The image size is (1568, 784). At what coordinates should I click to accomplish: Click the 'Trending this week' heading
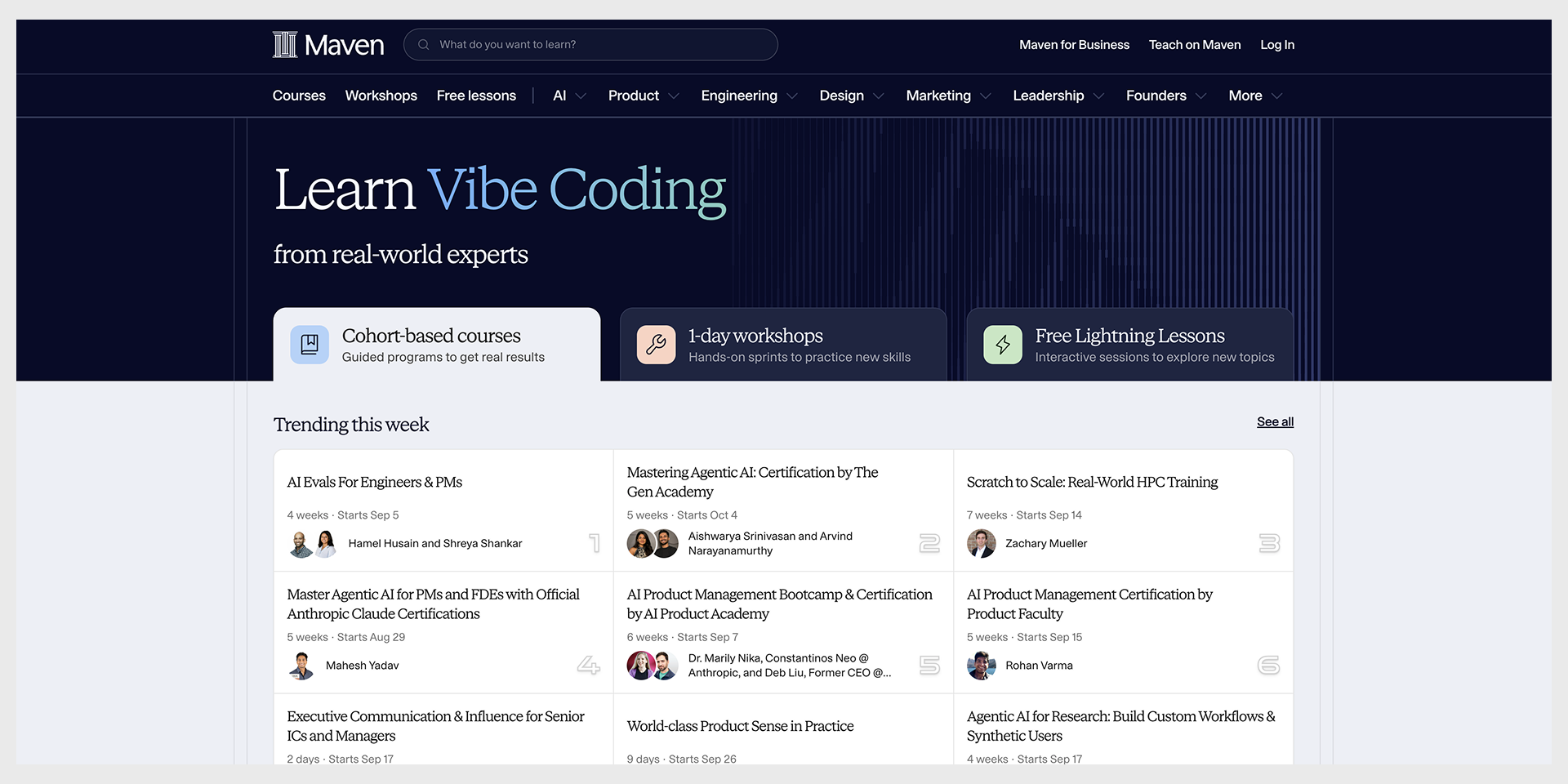(x=351, y=425)
